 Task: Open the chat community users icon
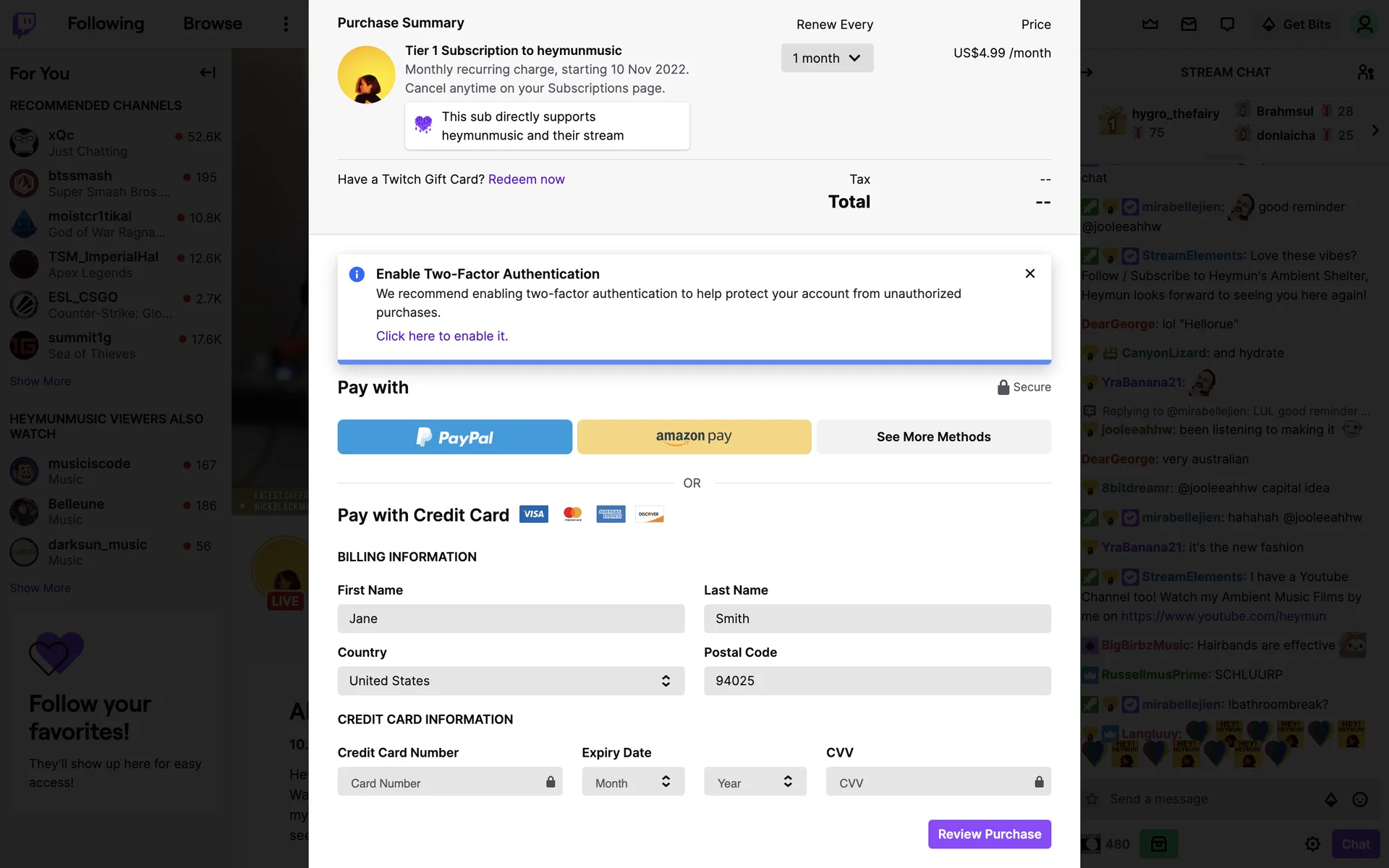pos(1365,72)
